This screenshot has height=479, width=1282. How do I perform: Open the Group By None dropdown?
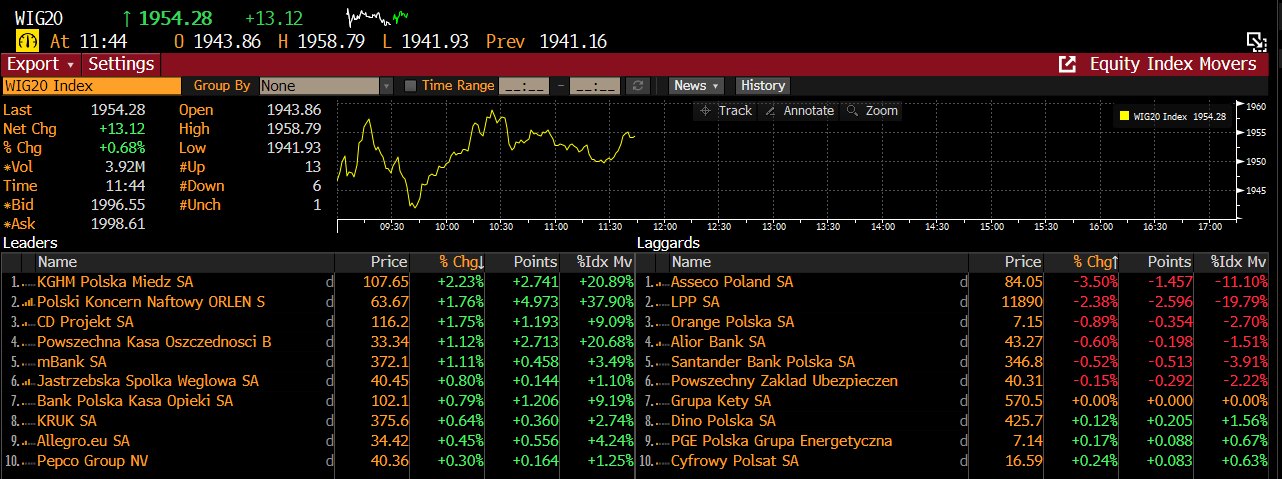pos(327,86)
